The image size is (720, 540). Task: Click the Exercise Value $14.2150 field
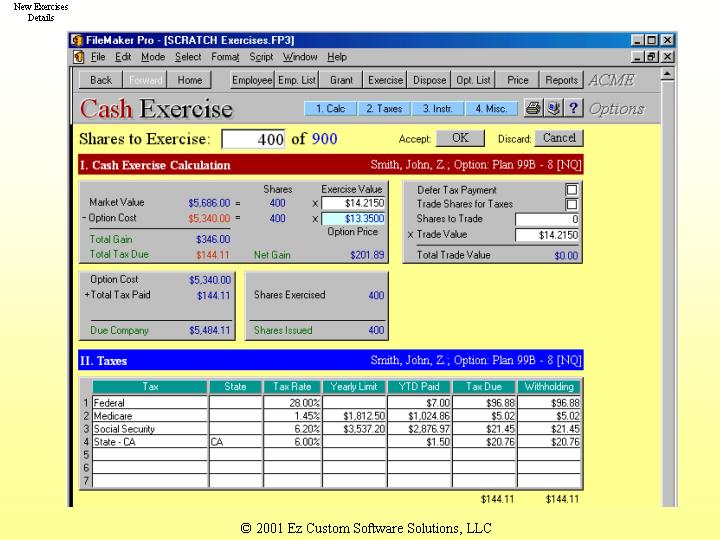(x=353, y=203)
